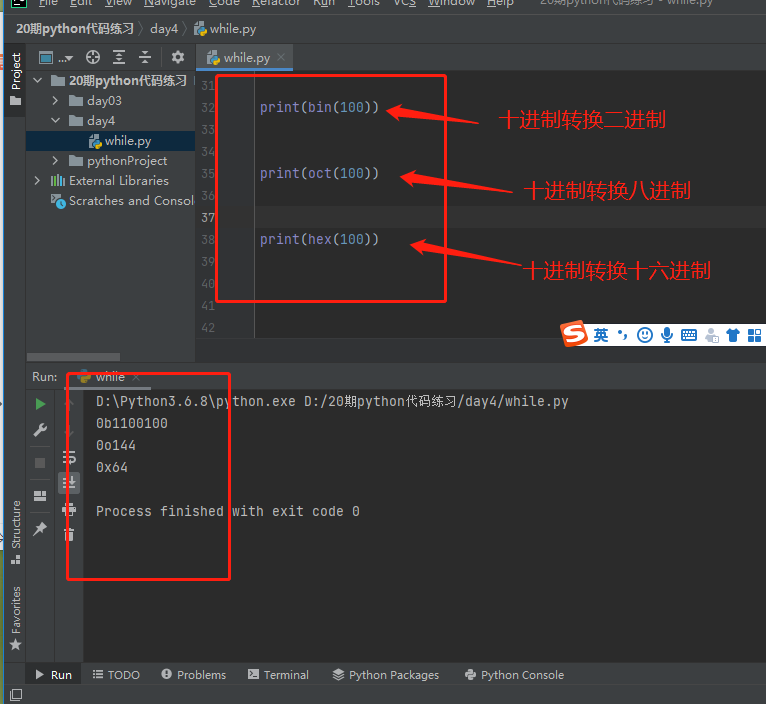Open the Problems tool window
Image resolution: width=766 pixels, height=704 pixels.
[x=194, y=675]
